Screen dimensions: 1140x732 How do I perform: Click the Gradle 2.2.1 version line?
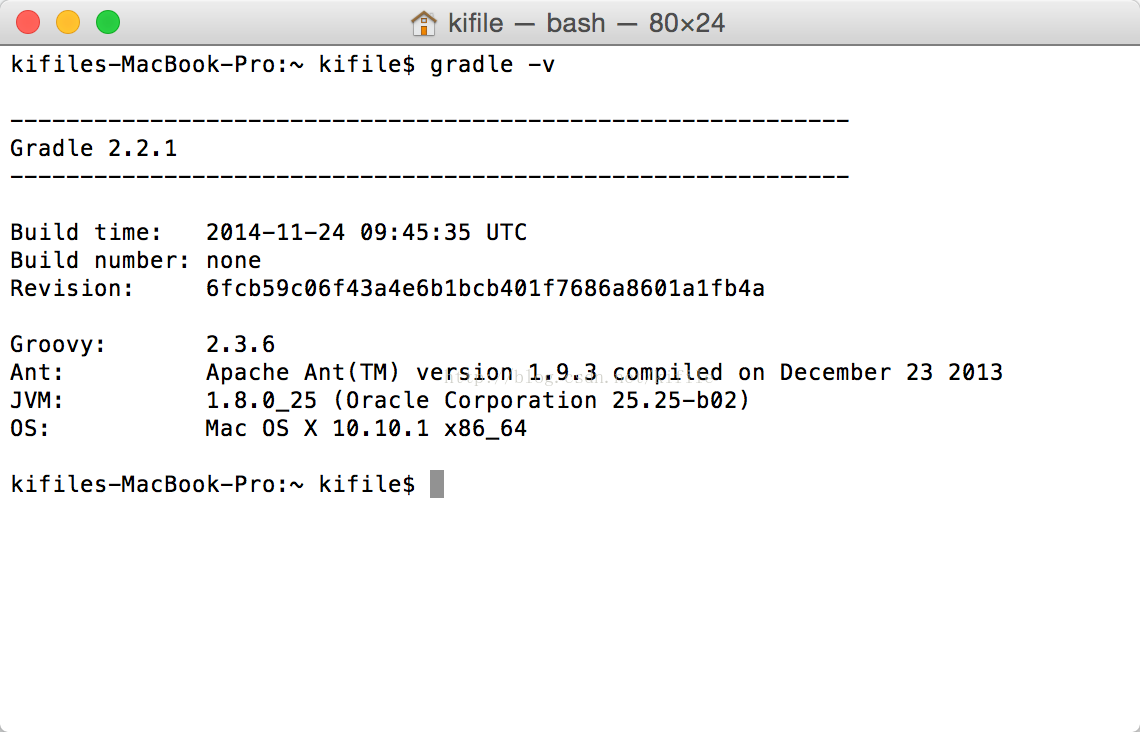94,148
